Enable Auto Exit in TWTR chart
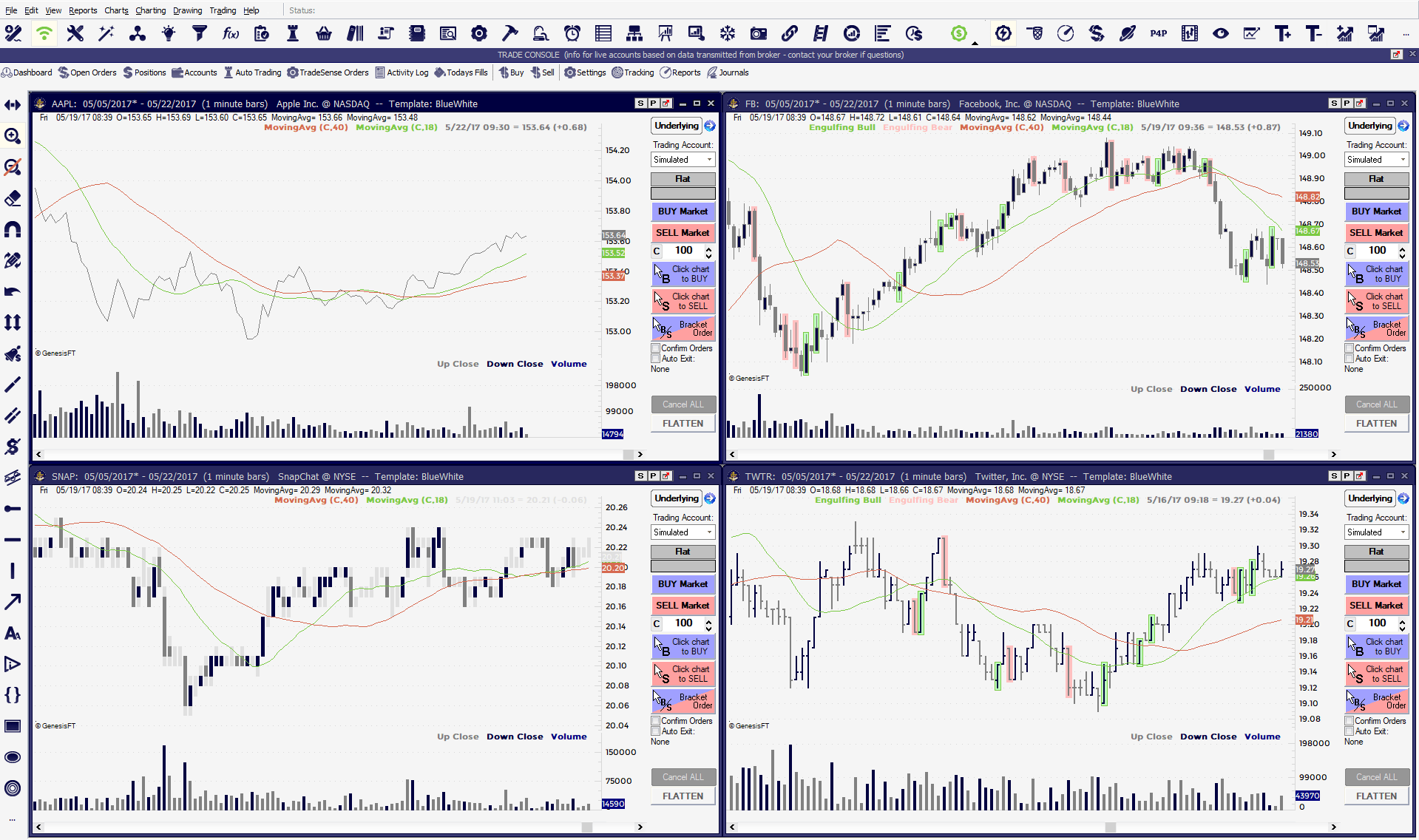1419x840 pixels. coord(1349,731)
